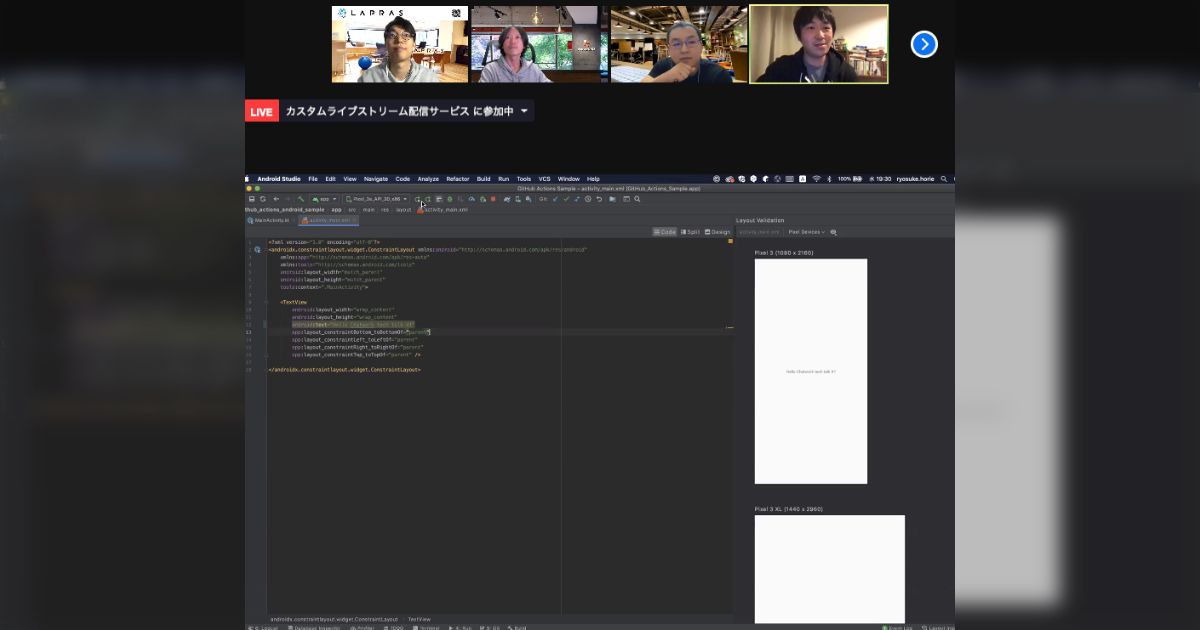Viewport: 1200px width, 630px height.
Task: Toggle the Code view button
Action: tap(665, 231)
